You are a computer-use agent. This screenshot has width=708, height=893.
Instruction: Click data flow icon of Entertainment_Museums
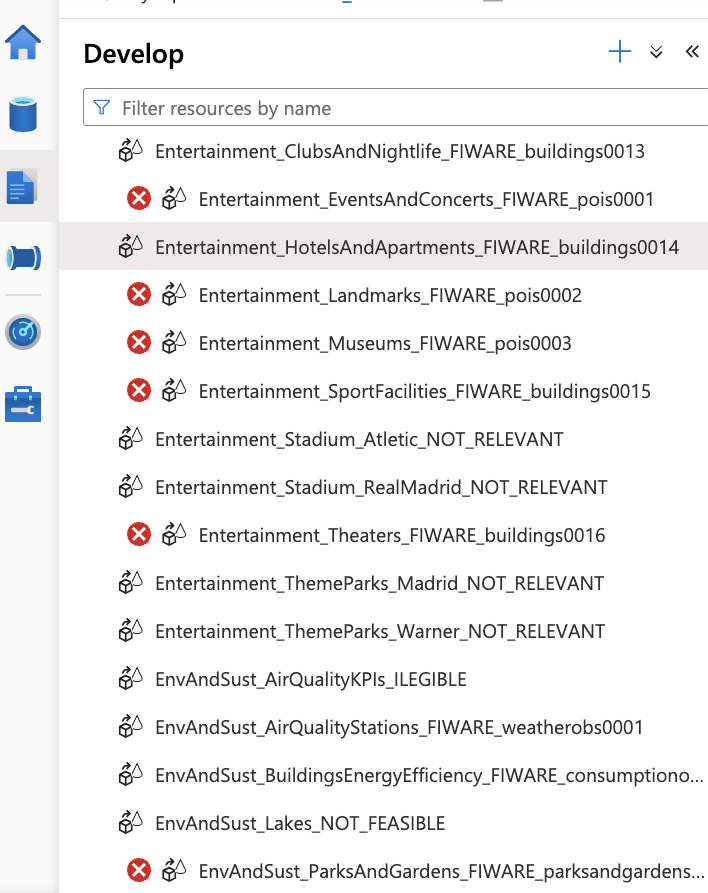[174, 343]
